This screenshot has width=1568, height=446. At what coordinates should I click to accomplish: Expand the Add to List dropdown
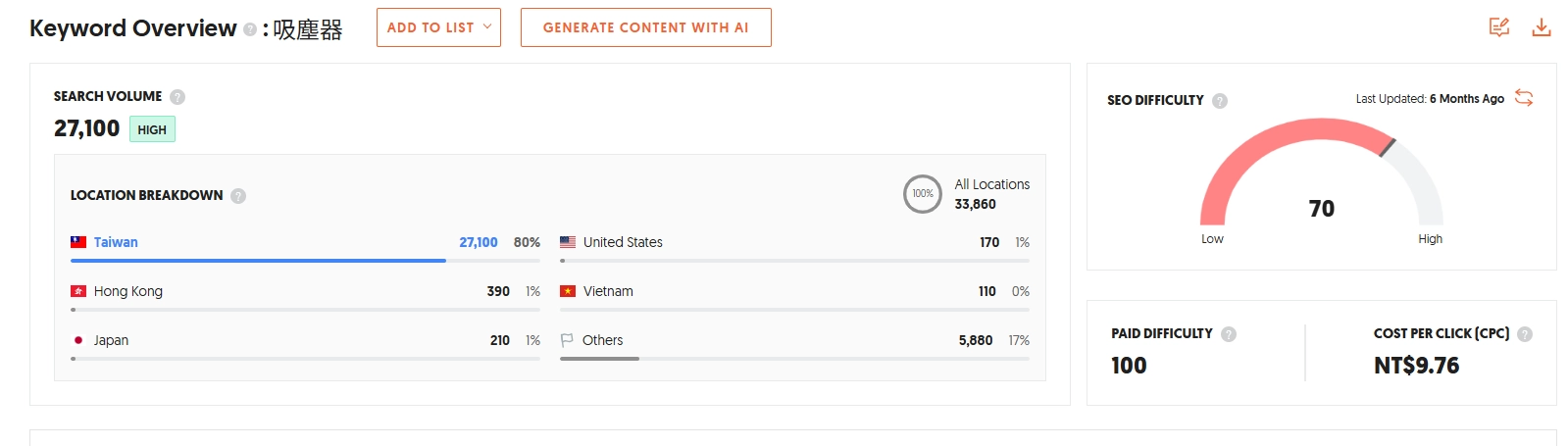click(x=438, y=27)
